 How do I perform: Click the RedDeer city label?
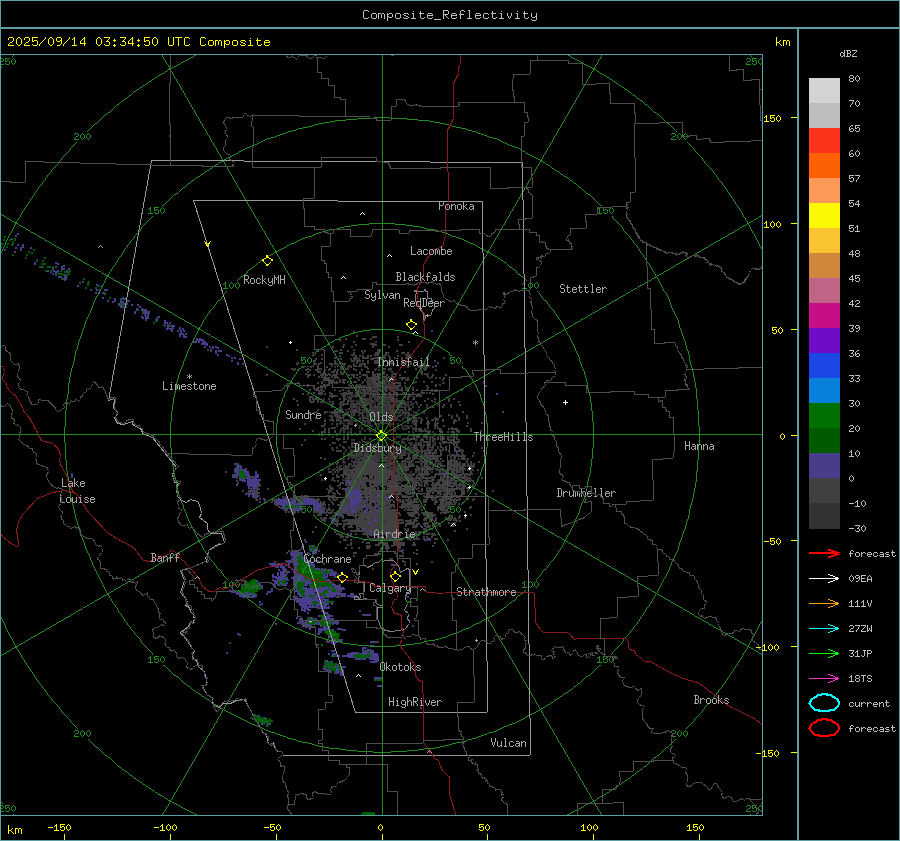424,303
